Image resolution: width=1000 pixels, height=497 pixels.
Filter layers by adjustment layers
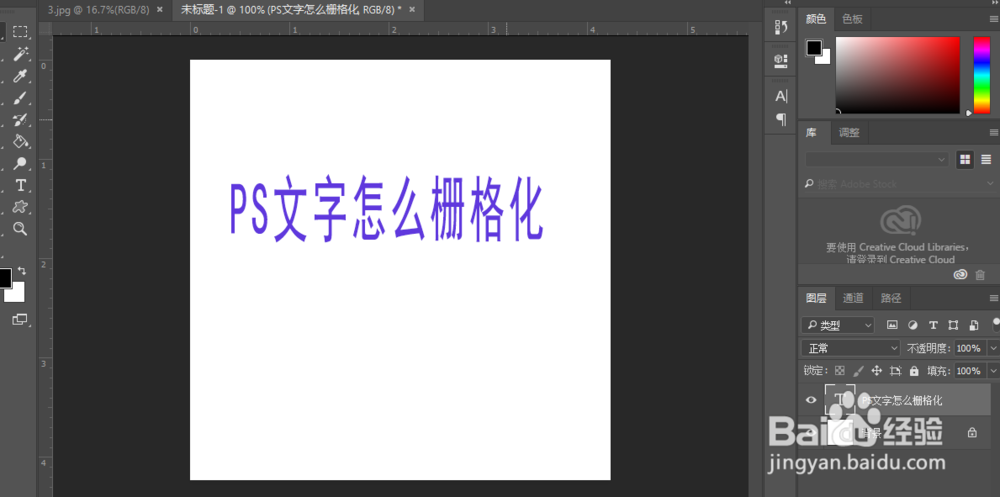(913, 325)
